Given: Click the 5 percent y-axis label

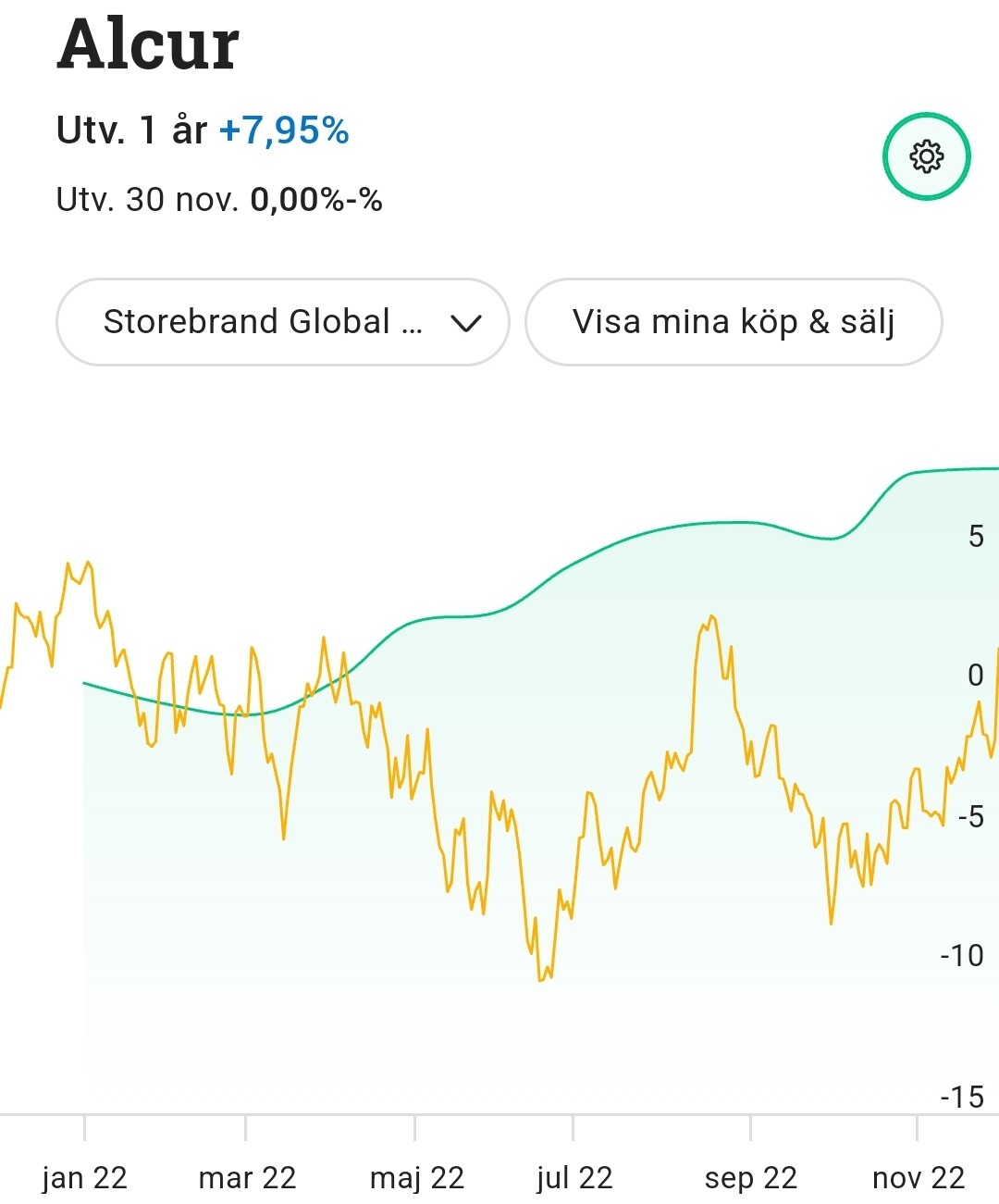Looking at the screenshot, I should (x=975, y=536).
